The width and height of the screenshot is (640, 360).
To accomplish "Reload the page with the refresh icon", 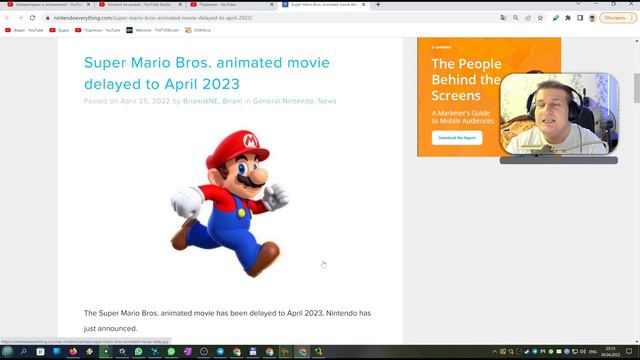I will (x=32, y=18).
